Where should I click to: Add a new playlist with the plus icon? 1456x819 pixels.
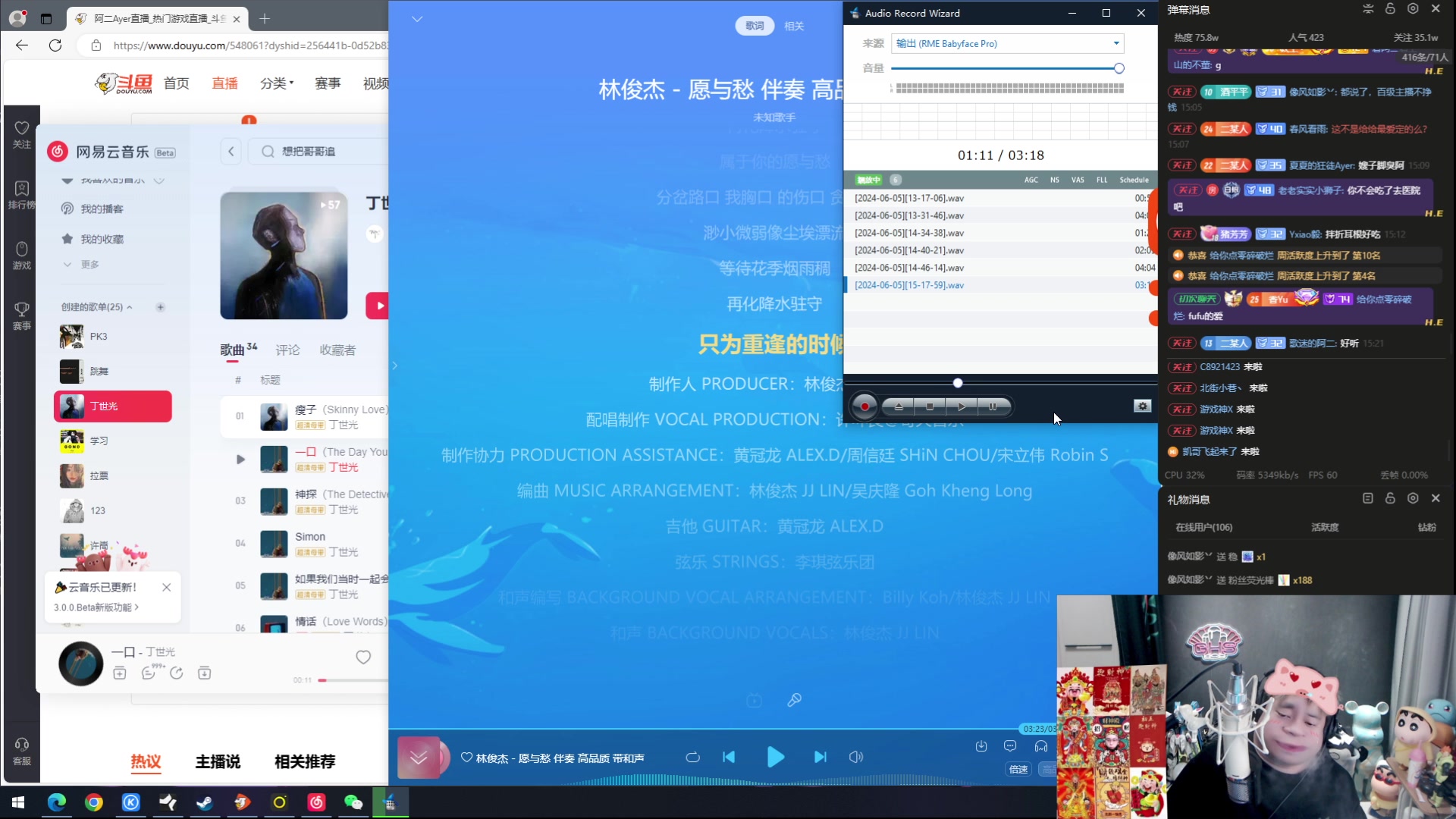coord(160,307)
